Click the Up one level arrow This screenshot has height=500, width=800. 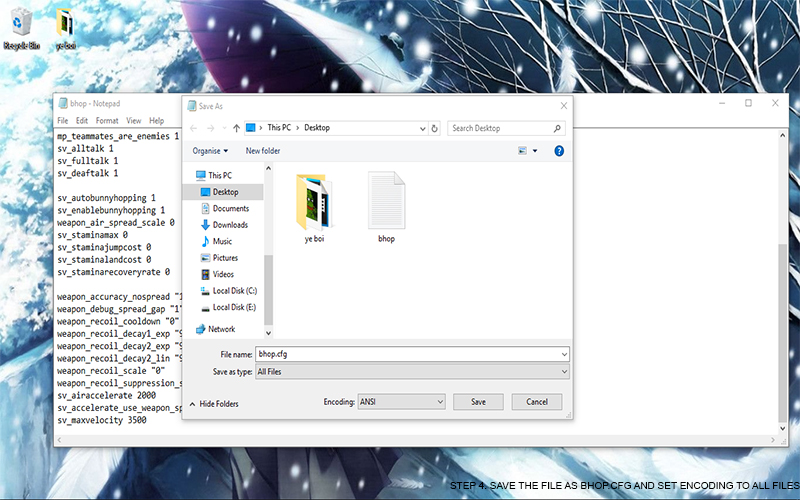(236, 128)
